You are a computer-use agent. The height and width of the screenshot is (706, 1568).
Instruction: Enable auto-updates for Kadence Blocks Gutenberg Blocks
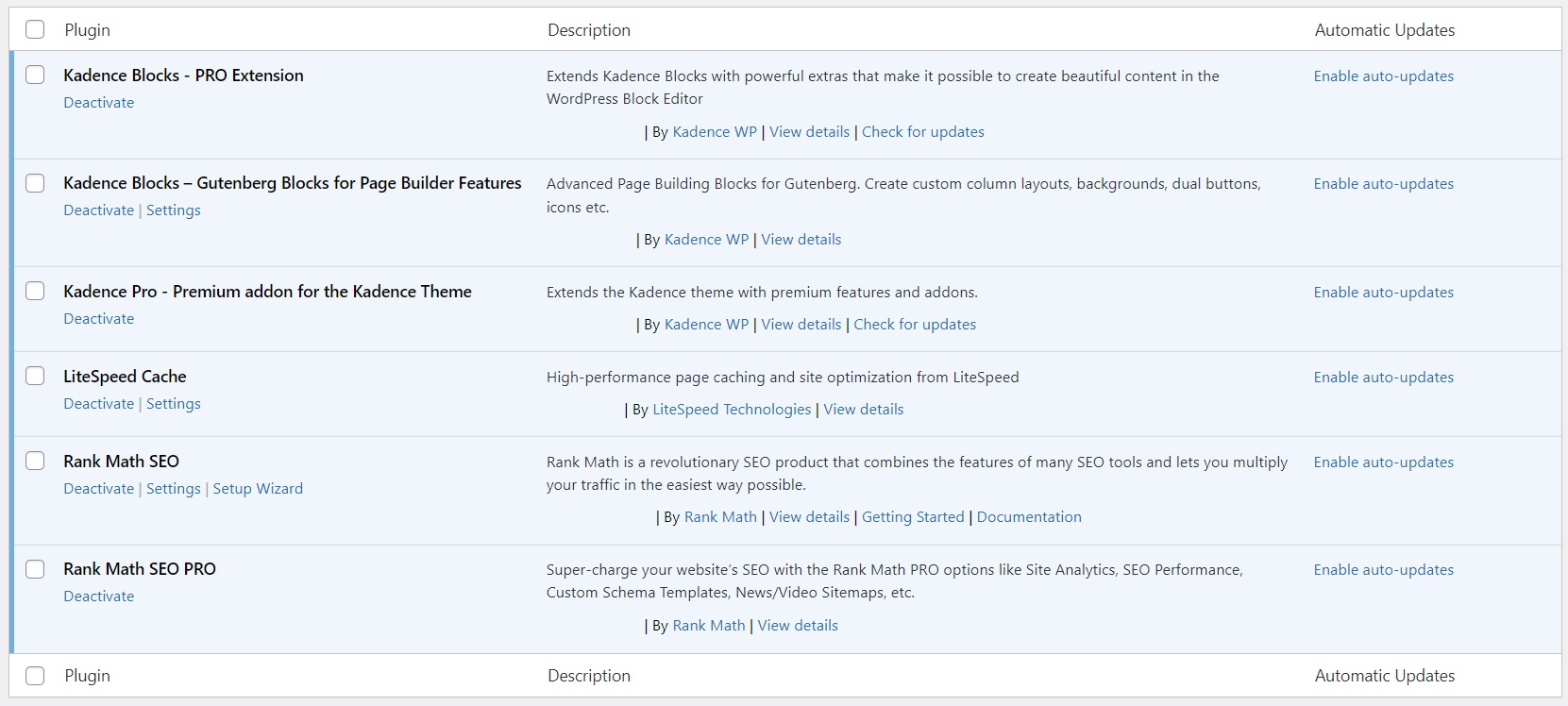click(x=1384, y=184)
